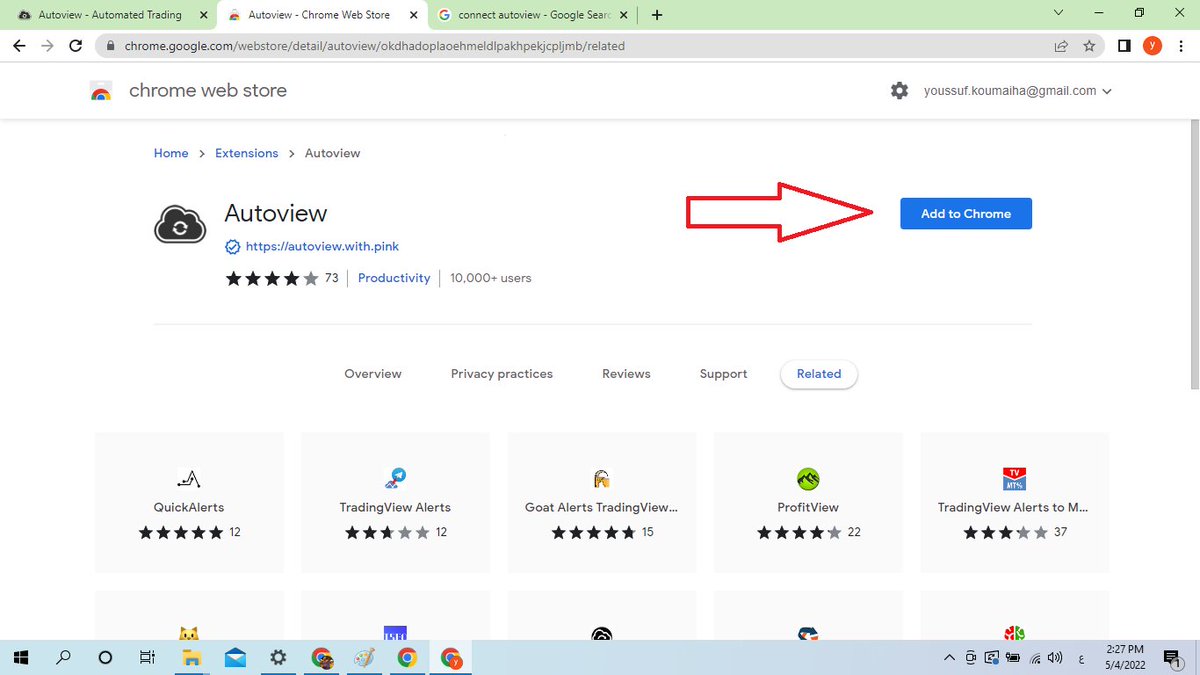
Task: Click the Autoview star rating 73
Action: 282,278
